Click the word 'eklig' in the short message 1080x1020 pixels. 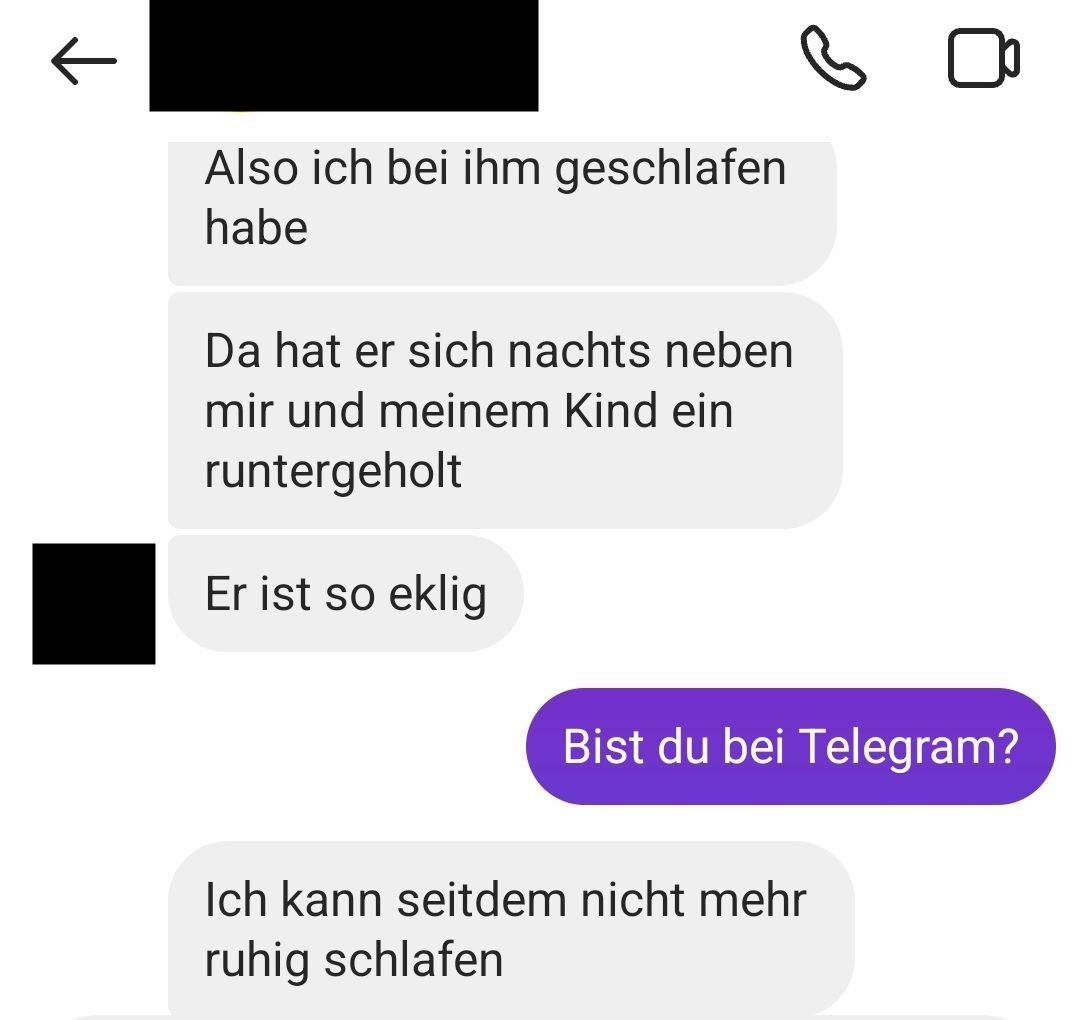click(437, 594)
